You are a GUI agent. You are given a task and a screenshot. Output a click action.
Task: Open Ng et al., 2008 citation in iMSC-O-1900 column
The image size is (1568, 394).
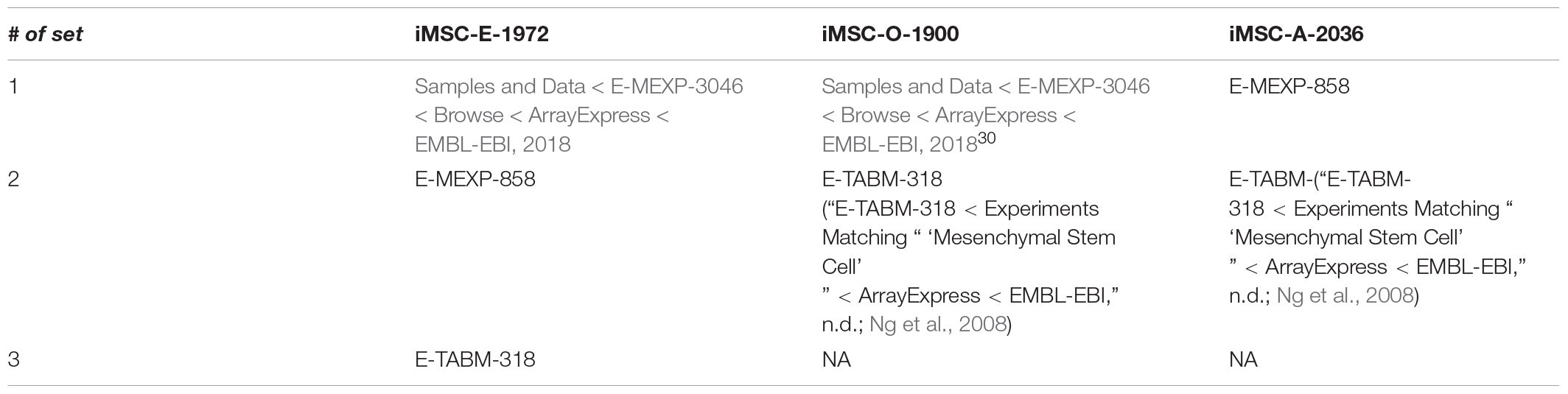click(x=938, y=324)
